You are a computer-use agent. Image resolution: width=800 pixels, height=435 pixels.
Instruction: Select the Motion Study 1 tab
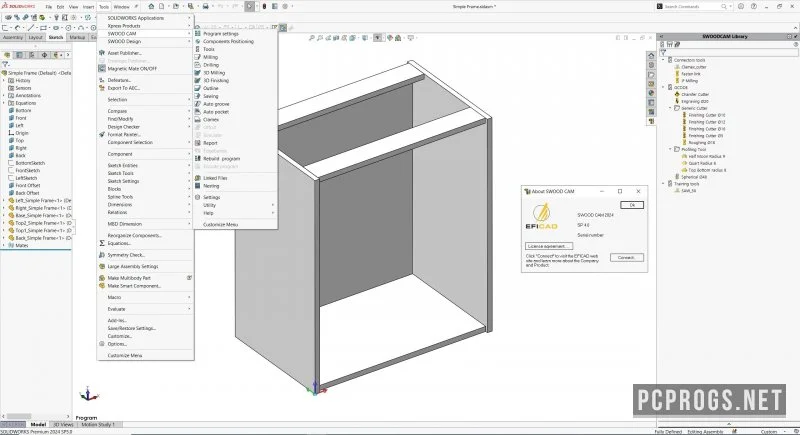coord(98,424)
